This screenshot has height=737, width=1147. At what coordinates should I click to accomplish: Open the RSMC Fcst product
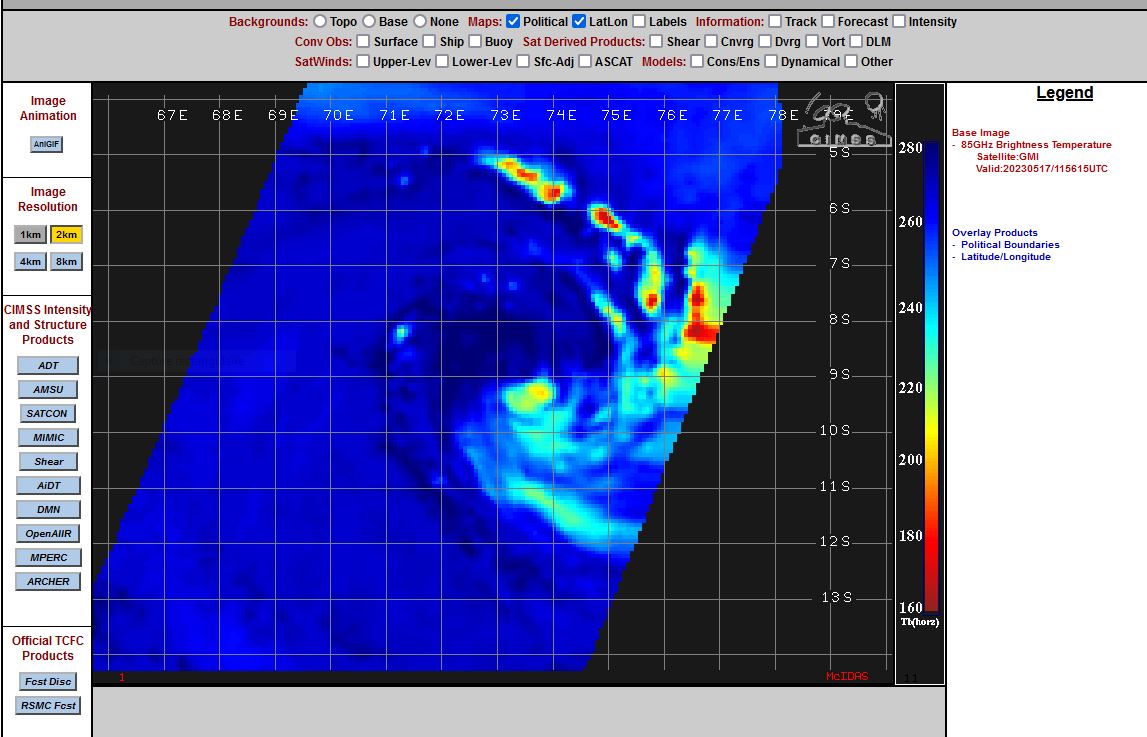point(48,705)
